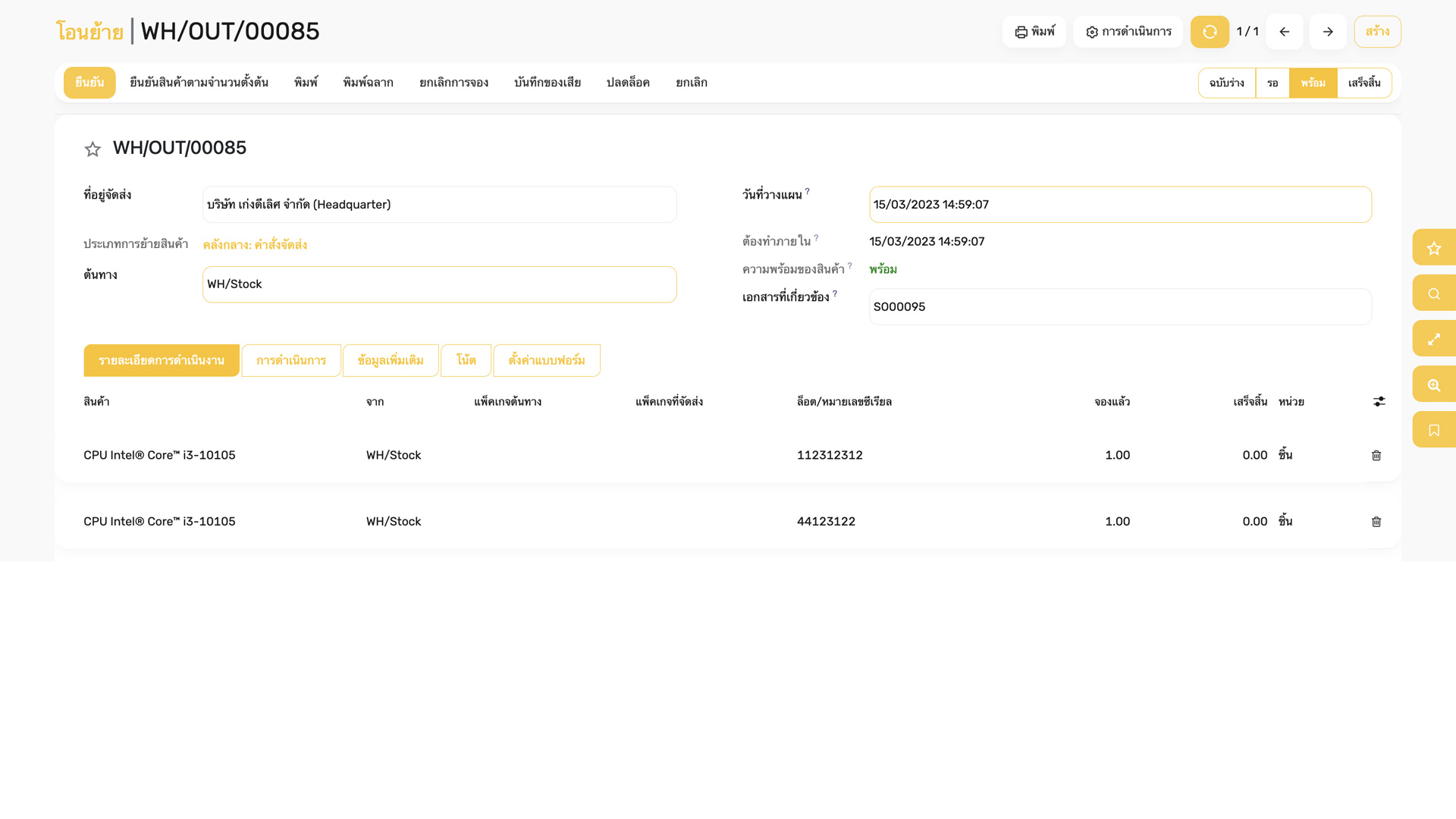1456x819 pixels.
Task: Click the วันที่วางแผน date field
Action: pyautogui.click(x=1119, y=205)
